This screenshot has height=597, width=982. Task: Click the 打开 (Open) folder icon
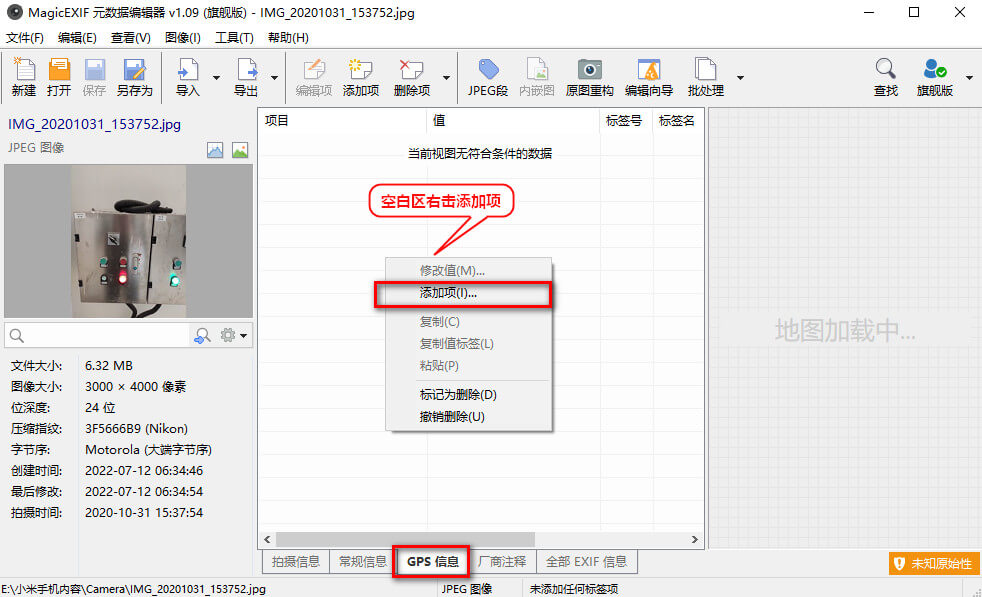[59, 71]
